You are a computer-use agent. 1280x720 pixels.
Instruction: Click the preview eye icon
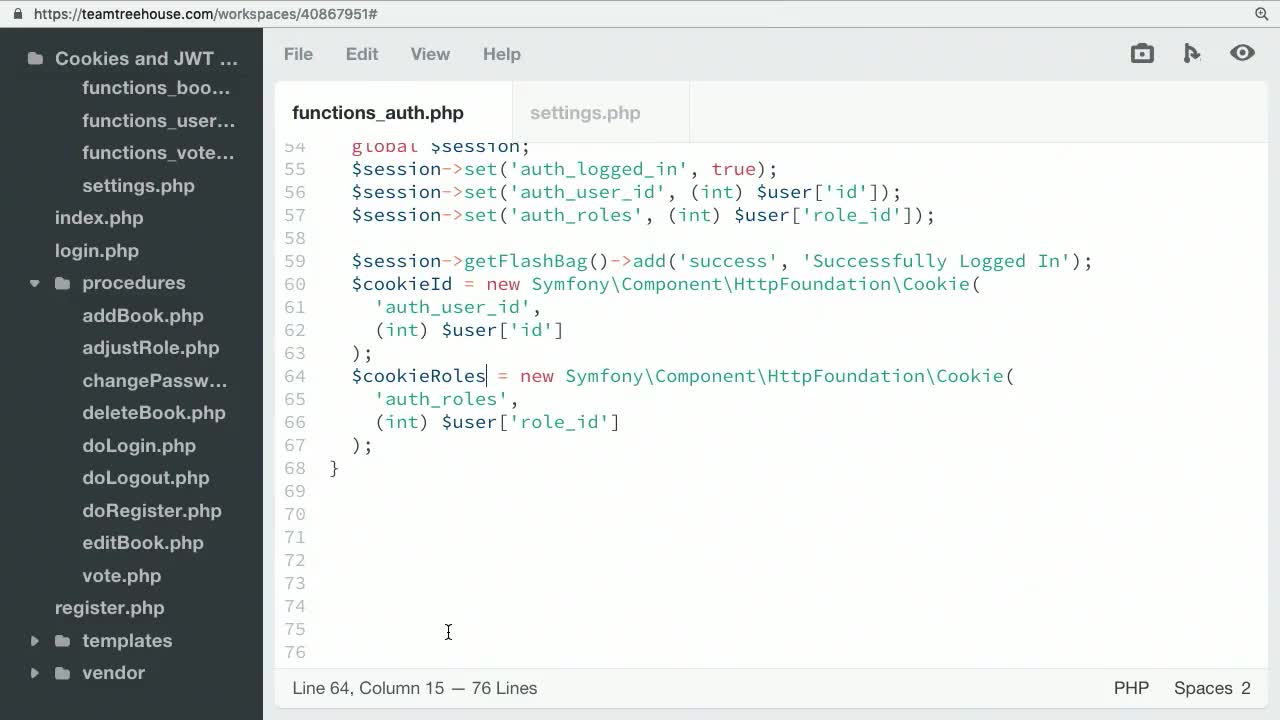click(1242, 53)
